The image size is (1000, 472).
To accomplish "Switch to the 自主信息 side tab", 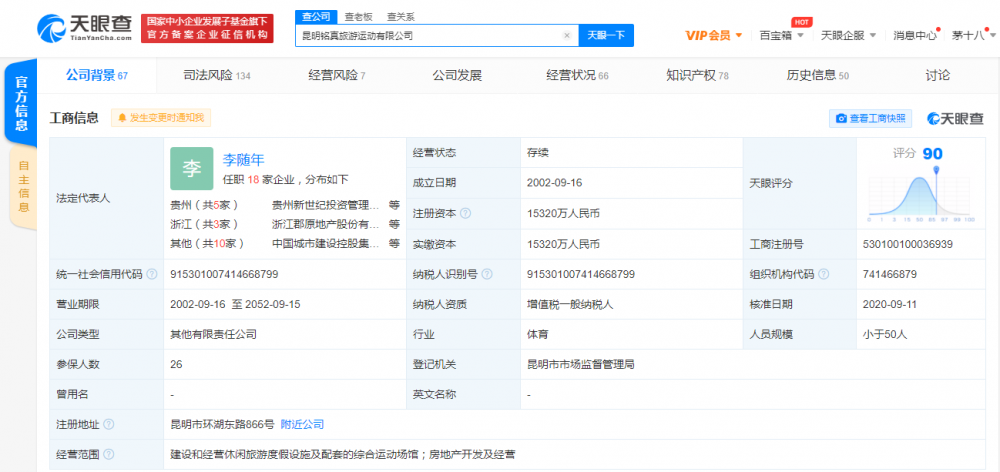I will tap(23, 186).
